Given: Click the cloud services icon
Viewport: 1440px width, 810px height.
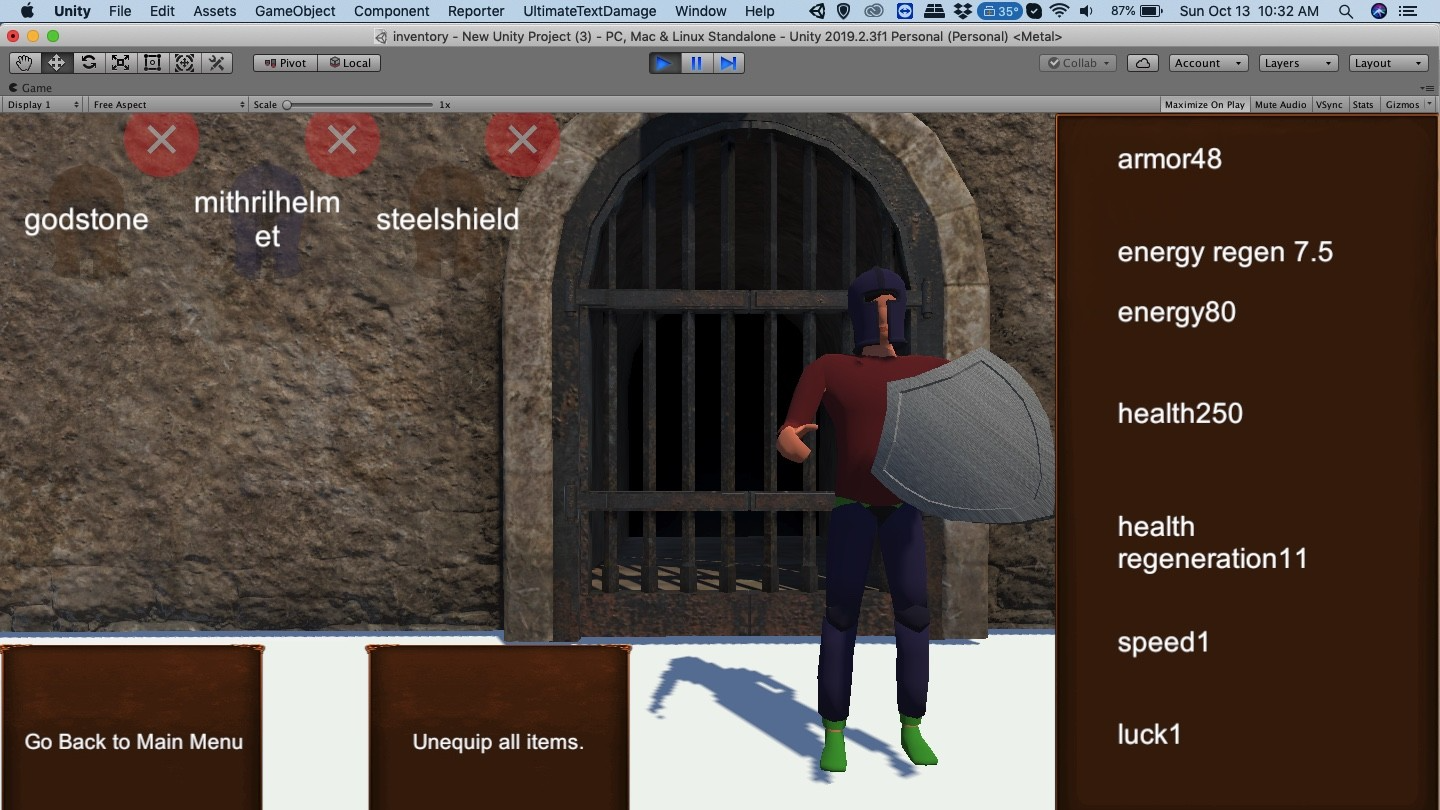Looking at the screenshot, I should pyautogui.click(x=1142, y=63).
